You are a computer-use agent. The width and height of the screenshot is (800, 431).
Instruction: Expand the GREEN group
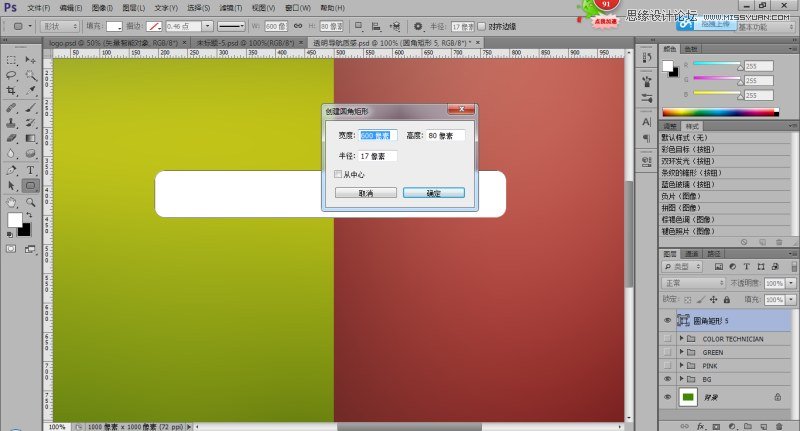pyautogui.click(x=681, y=352)
